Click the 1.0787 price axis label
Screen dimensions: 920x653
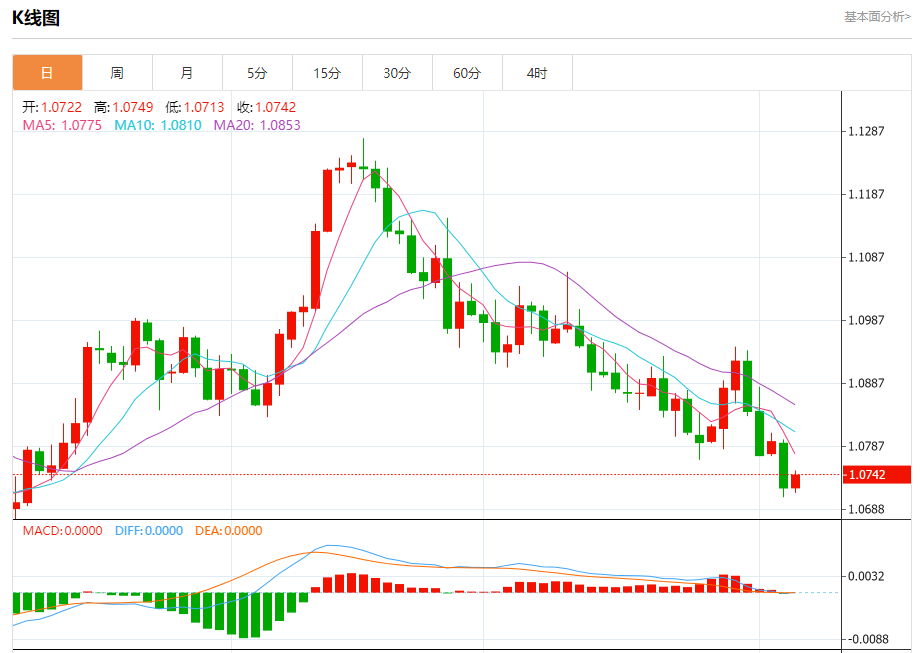866,446
